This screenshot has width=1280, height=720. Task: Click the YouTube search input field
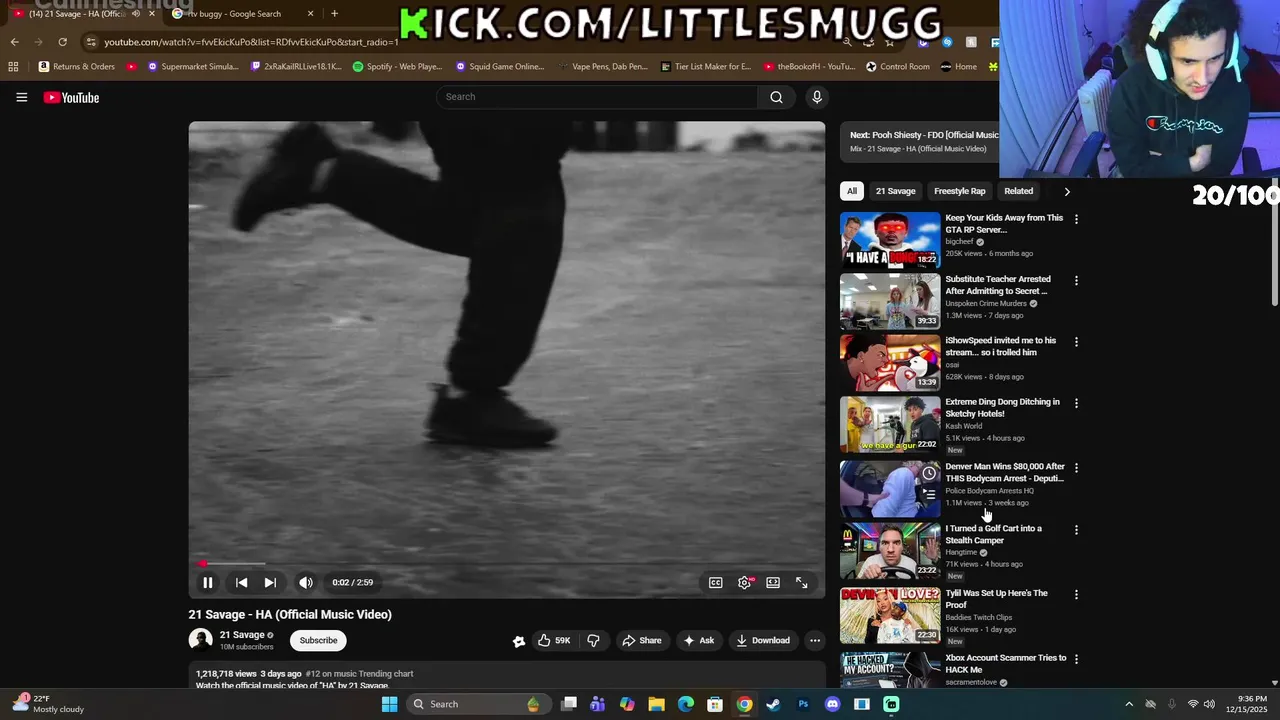[x=597, y=97]
